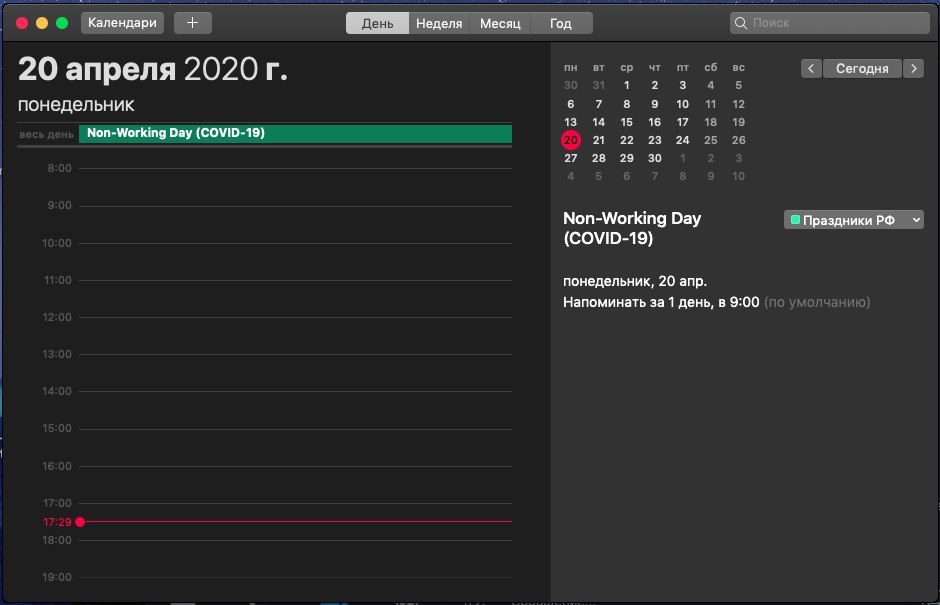The image size is (940, 605).
Task: Click the green Праздники РФ color swatch
Action: (795, 220)
